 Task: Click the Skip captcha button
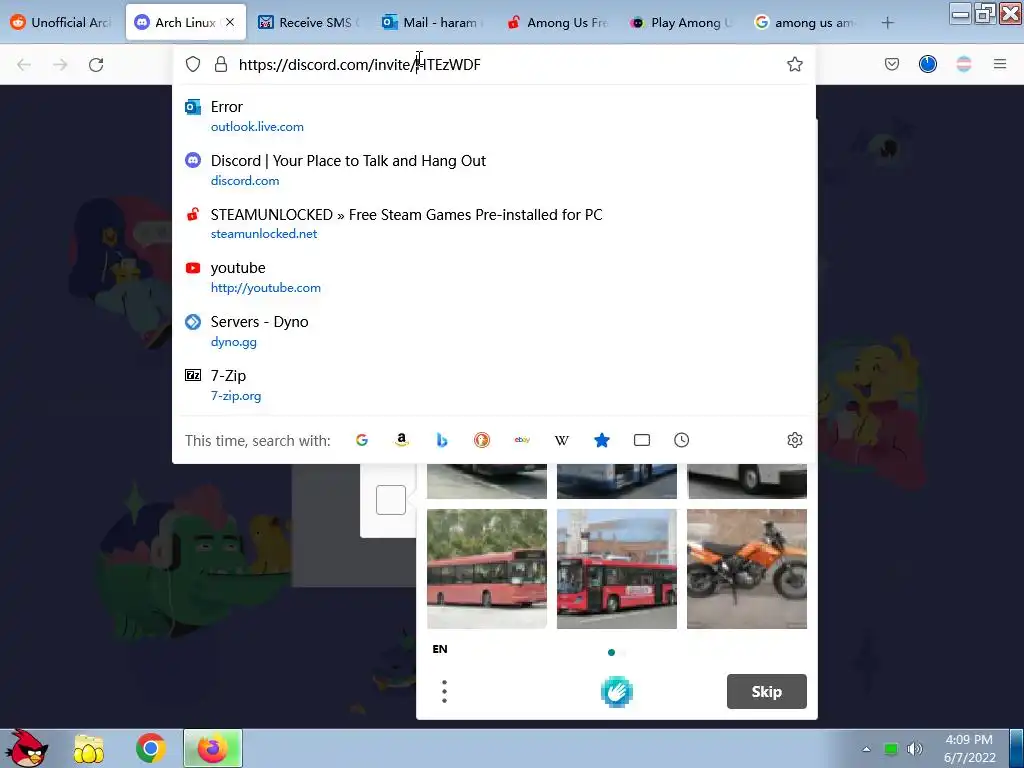point(767,692)
